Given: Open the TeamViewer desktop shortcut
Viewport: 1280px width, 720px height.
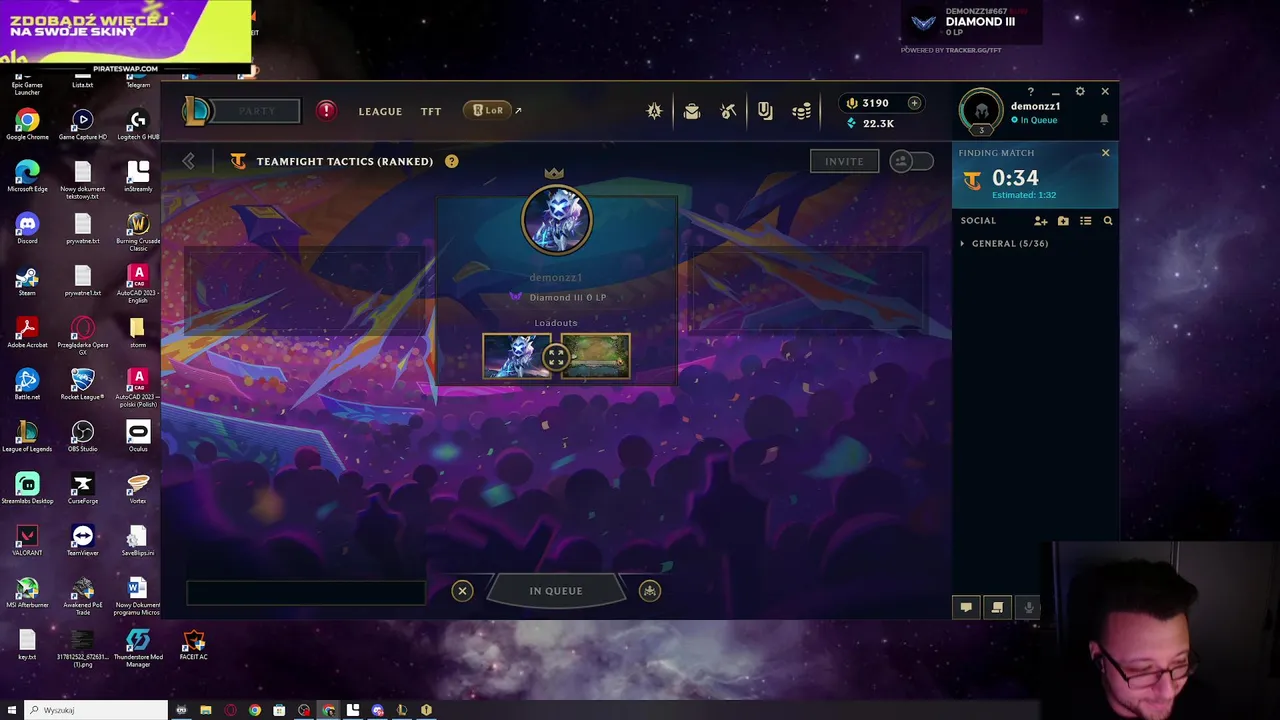Looking at the screenshot, I should point(83,539).
